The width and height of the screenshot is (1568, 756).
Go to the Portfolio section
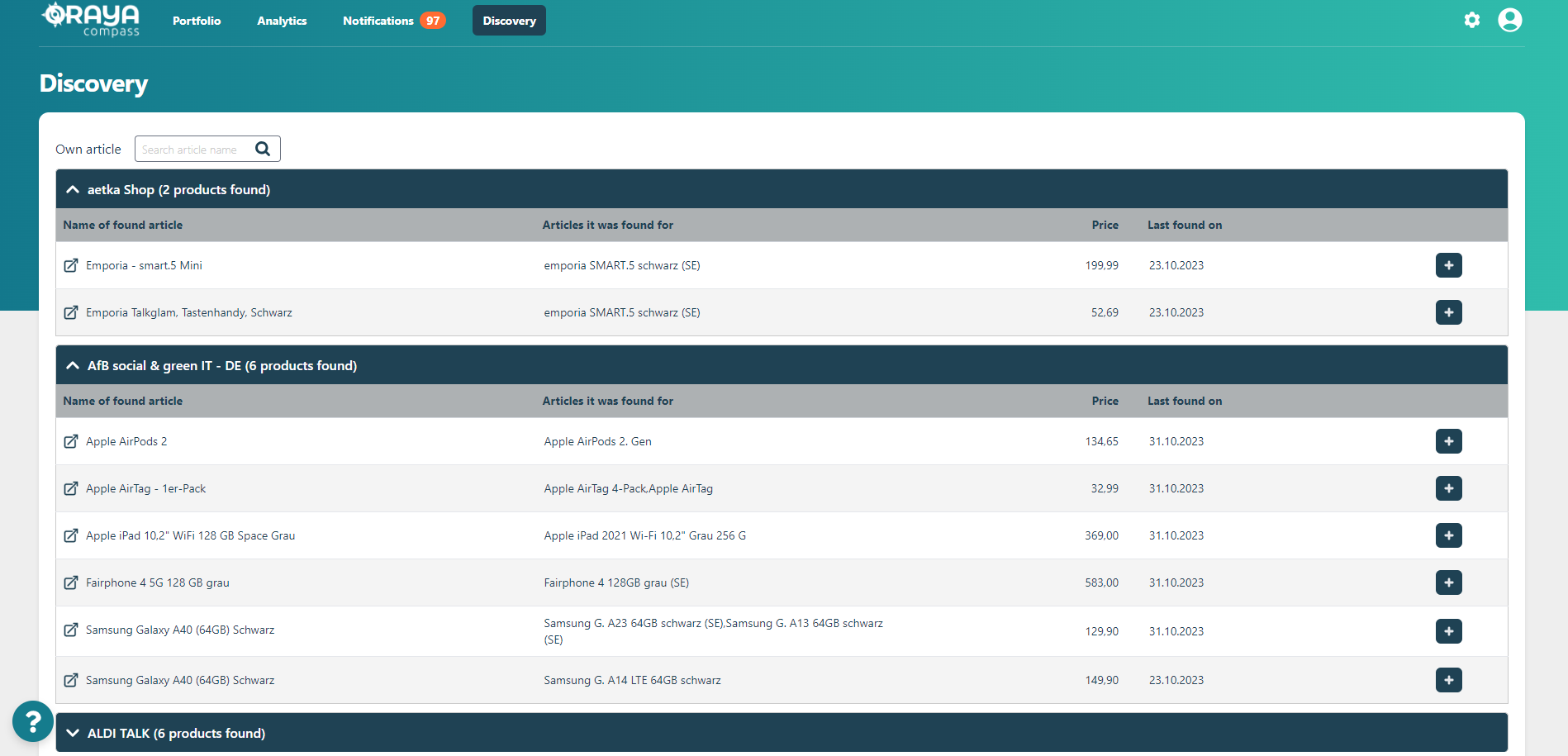click(x=197, y=20)
